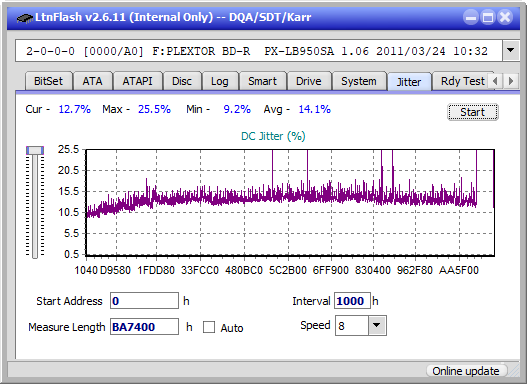Click the DC Jitter (%) chart title
This screenshot has height=384, width=527.
pyautogui.click(x=273, y=136)
